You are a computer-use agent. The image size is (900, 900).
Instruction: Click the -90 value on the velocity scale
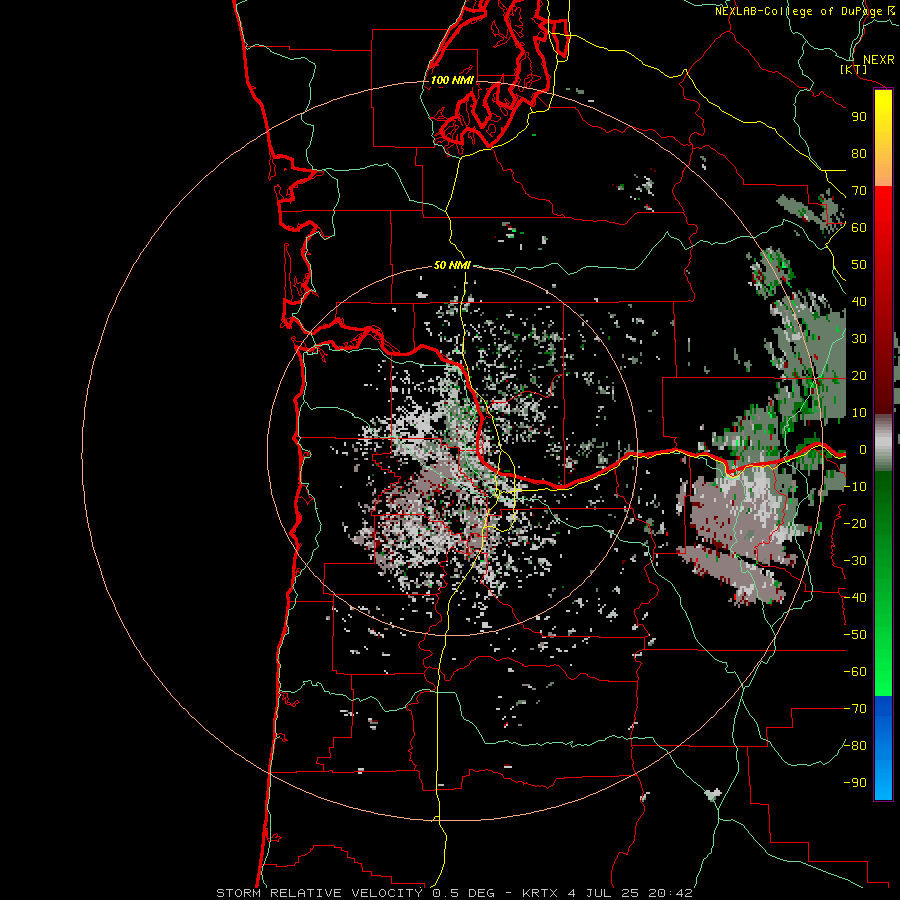(855, 783)
